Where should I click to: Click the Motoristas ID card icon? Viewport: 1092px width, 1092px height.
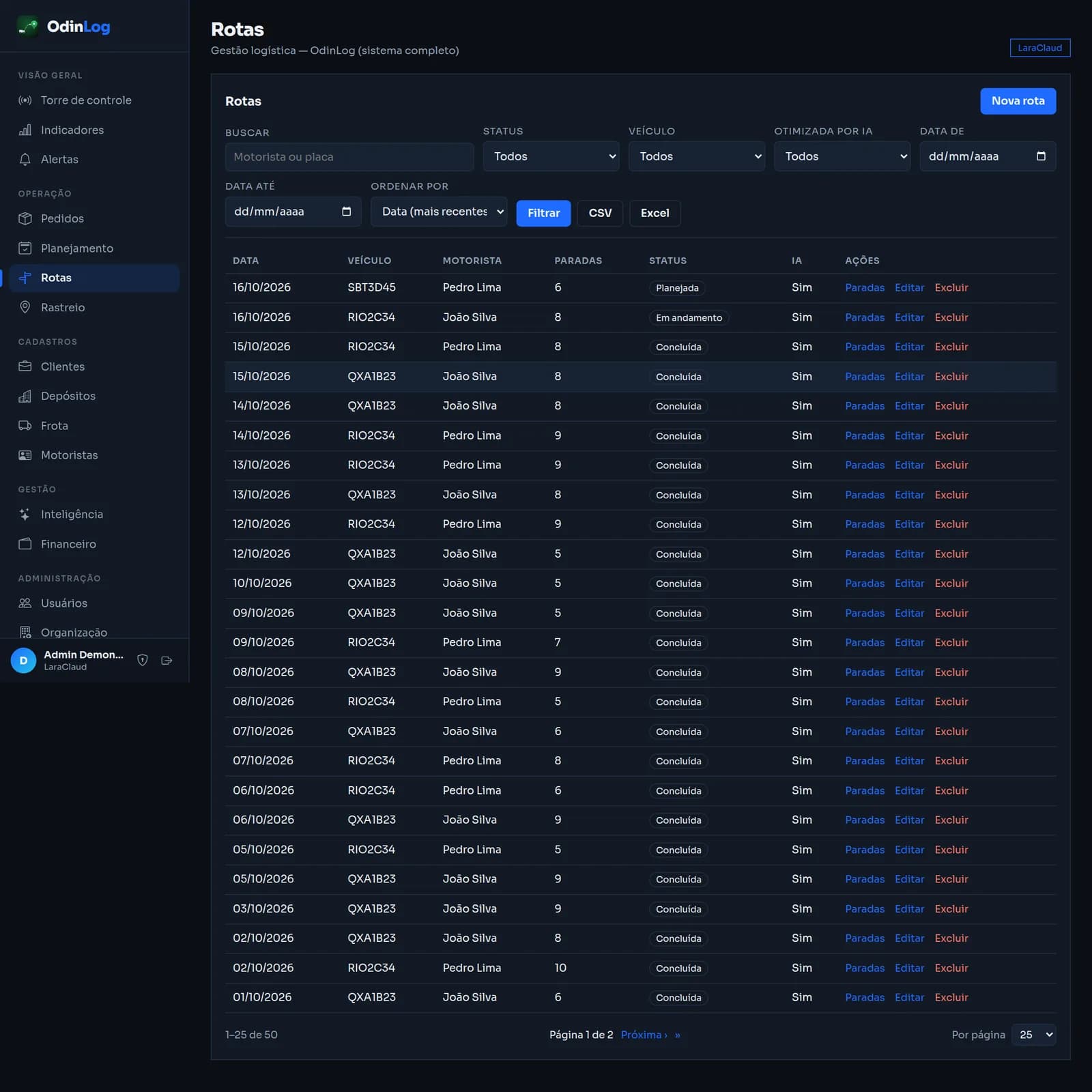point(25,455)
